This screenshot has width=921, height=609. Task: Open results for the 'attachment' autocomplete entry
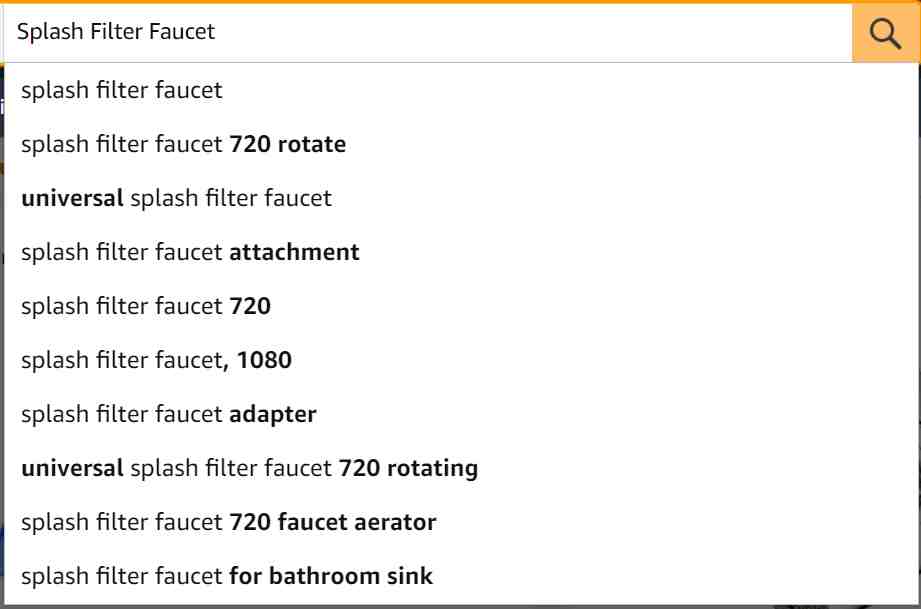click(x=461, y=253)
